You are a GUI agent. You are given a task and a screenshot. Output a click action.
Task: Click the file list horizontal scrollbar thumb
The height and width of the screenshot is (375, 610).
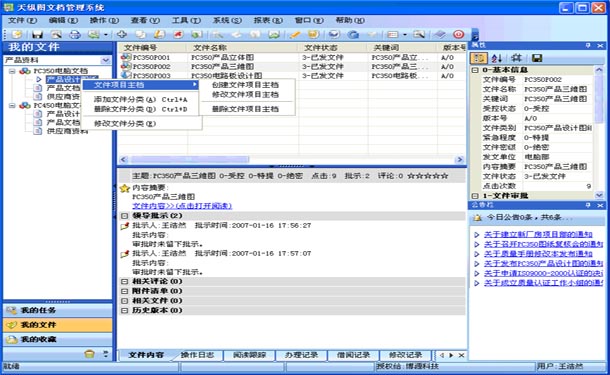(189, 159)
